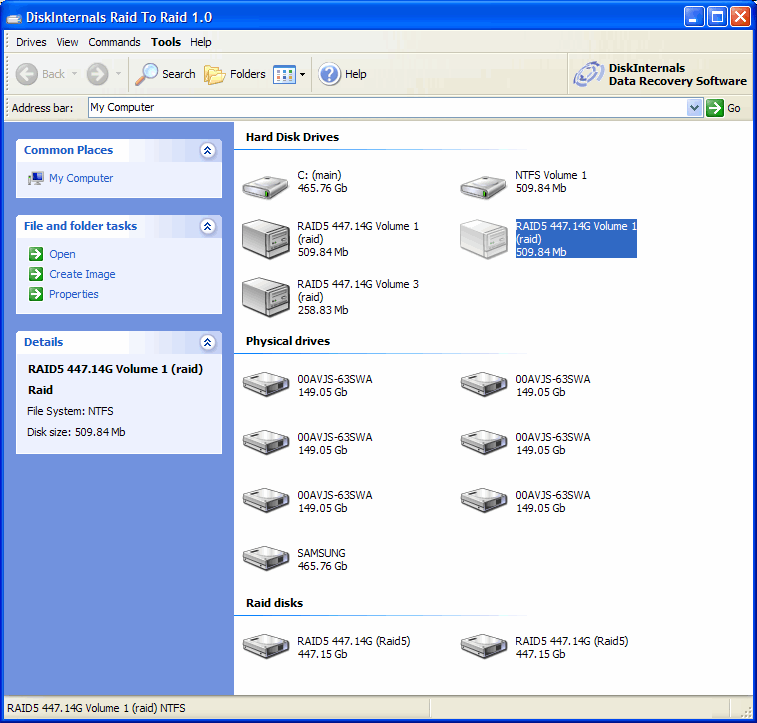Click the 258.83 Mb size text

pyautogui.click(x=323, y=310)
